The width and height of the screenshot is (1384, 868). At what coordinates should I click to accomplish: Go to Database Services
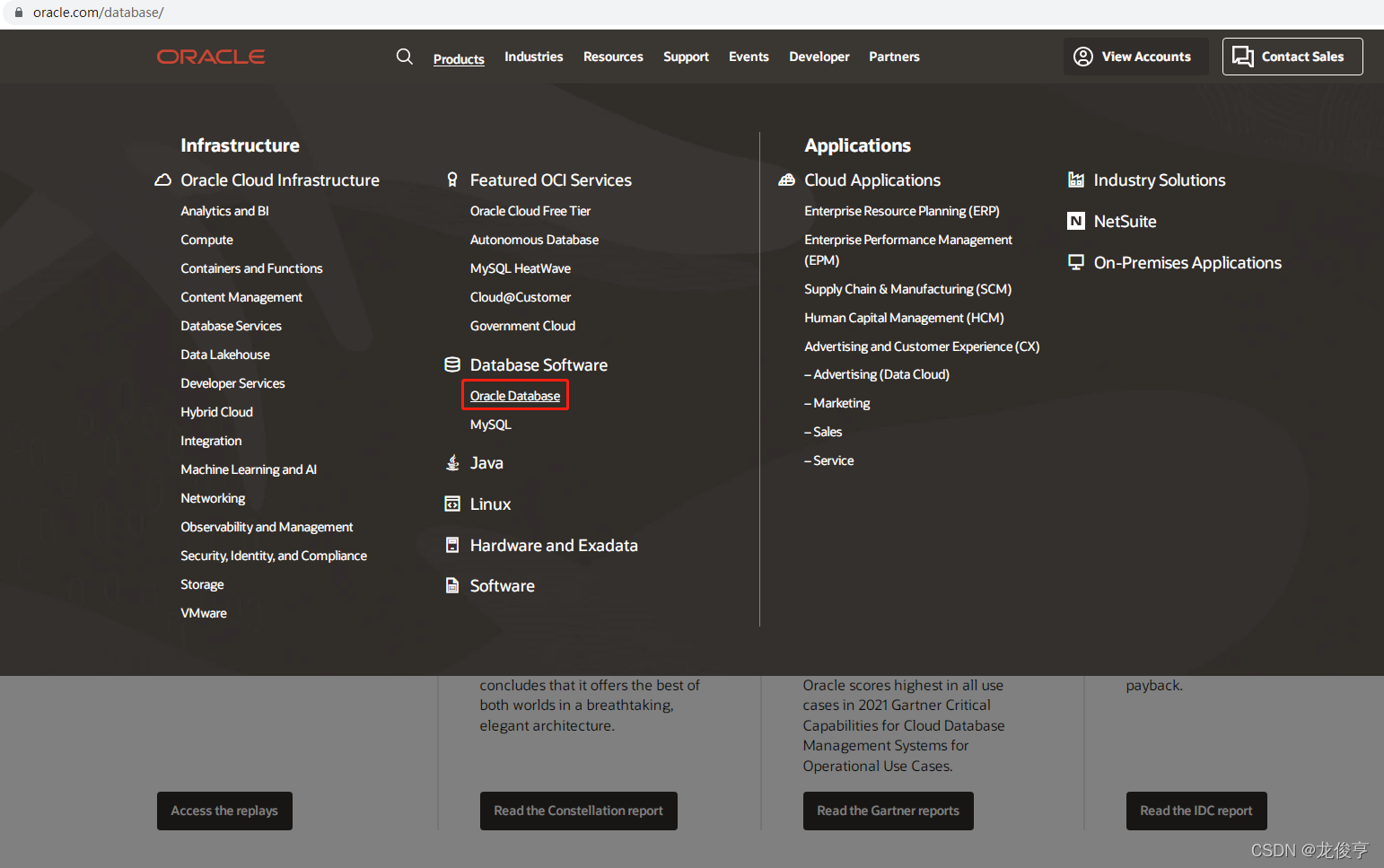[231, 326]
